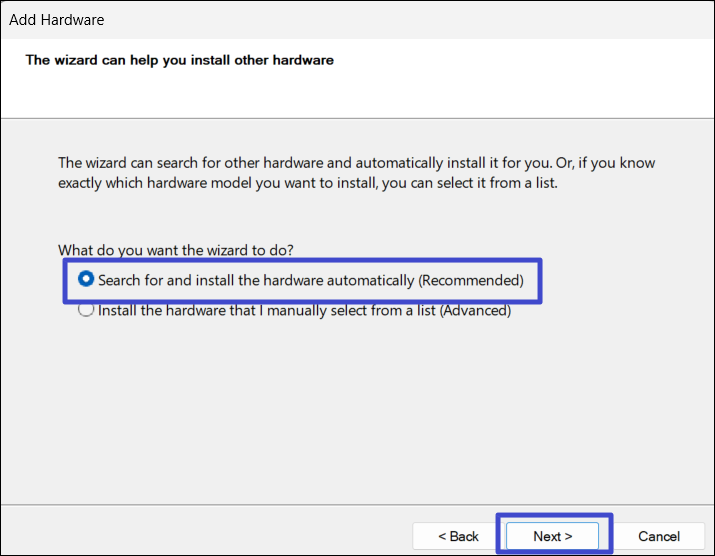
Task: Click the filled radio circle beside "Search for"
Action: click(86, 280)
